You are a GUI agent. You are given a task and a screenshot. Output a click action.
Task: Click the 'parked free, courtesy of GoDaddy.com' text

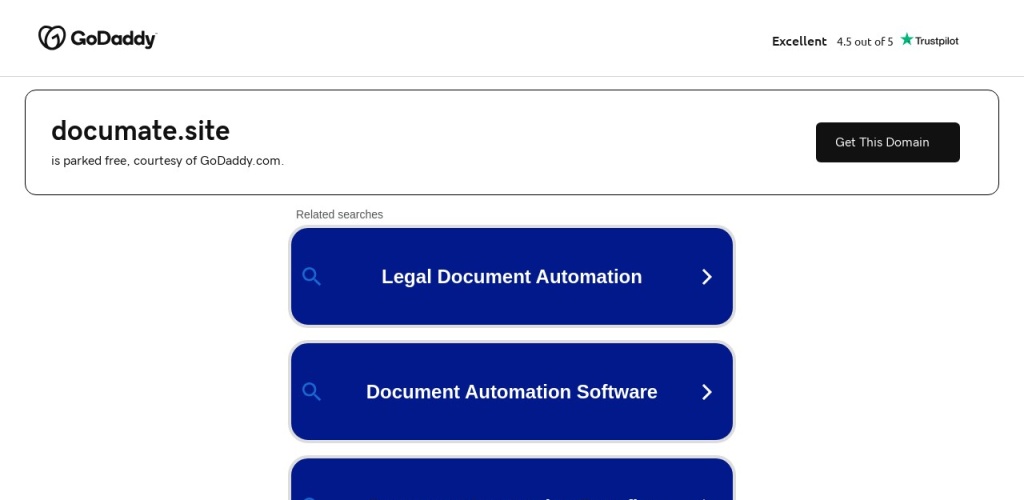pyautogui.click(x=167, y=161)
